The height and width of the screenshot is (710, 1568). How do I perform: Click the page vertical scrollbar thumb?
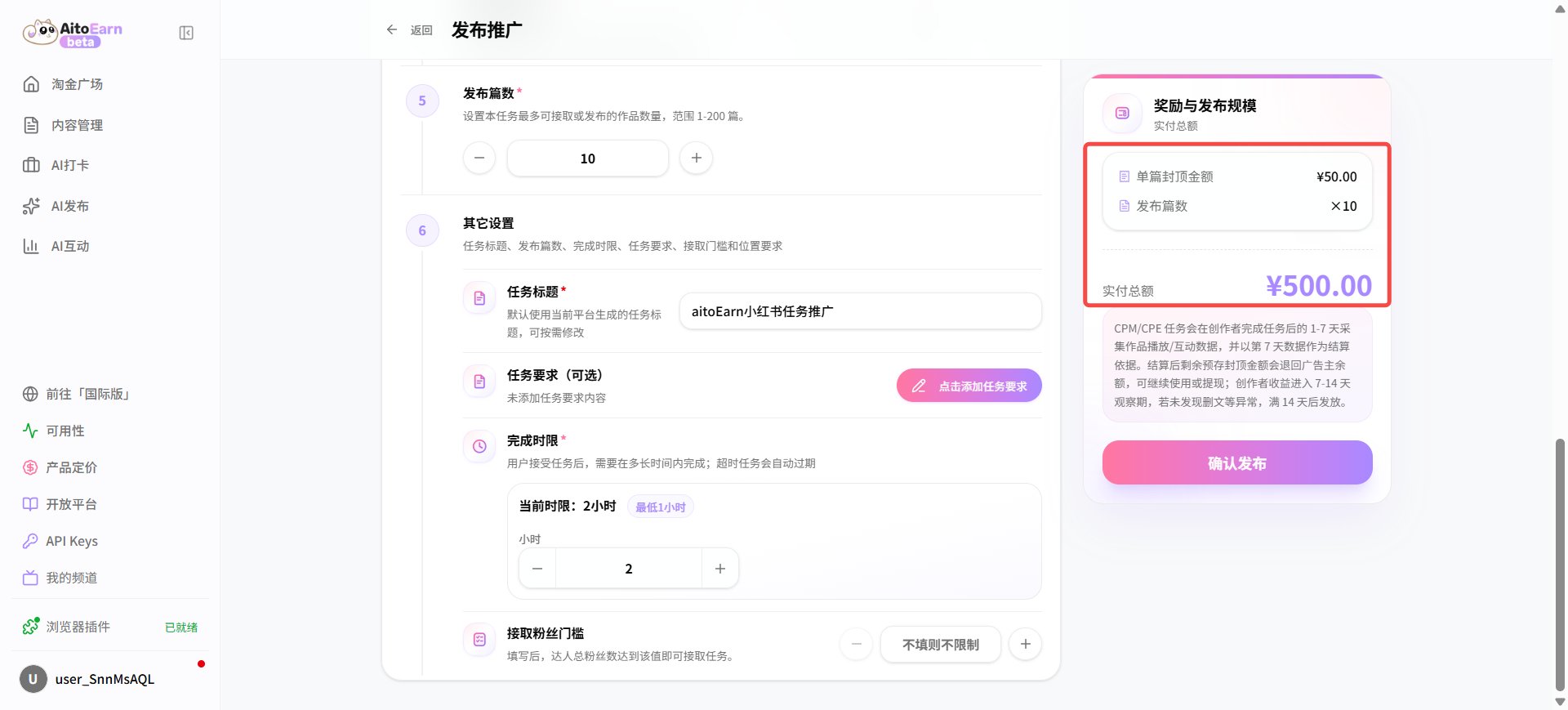(1560, 565)
